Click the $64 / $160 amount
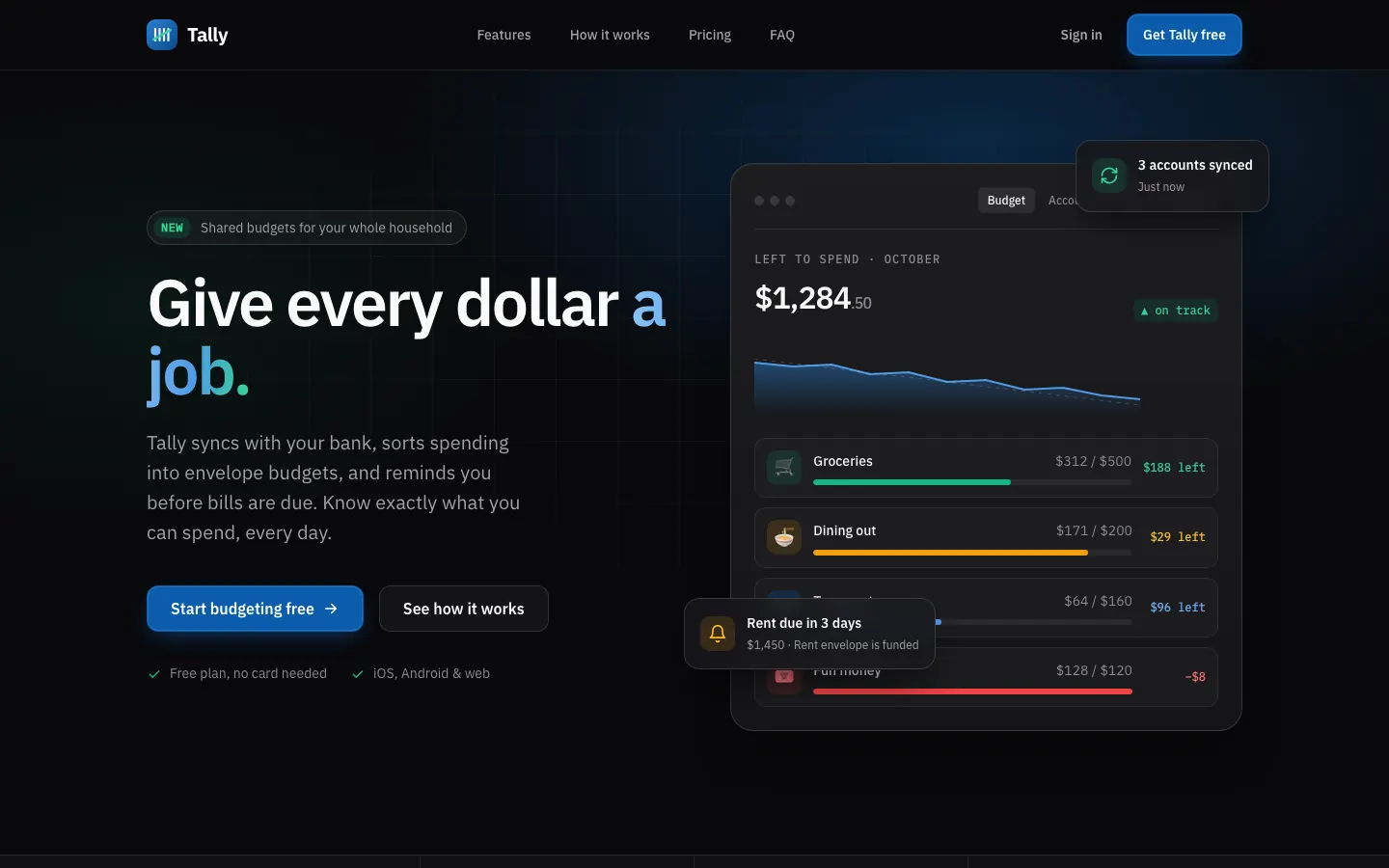This screenshot has width=1389, height=868. click(x=1098, y=601)
